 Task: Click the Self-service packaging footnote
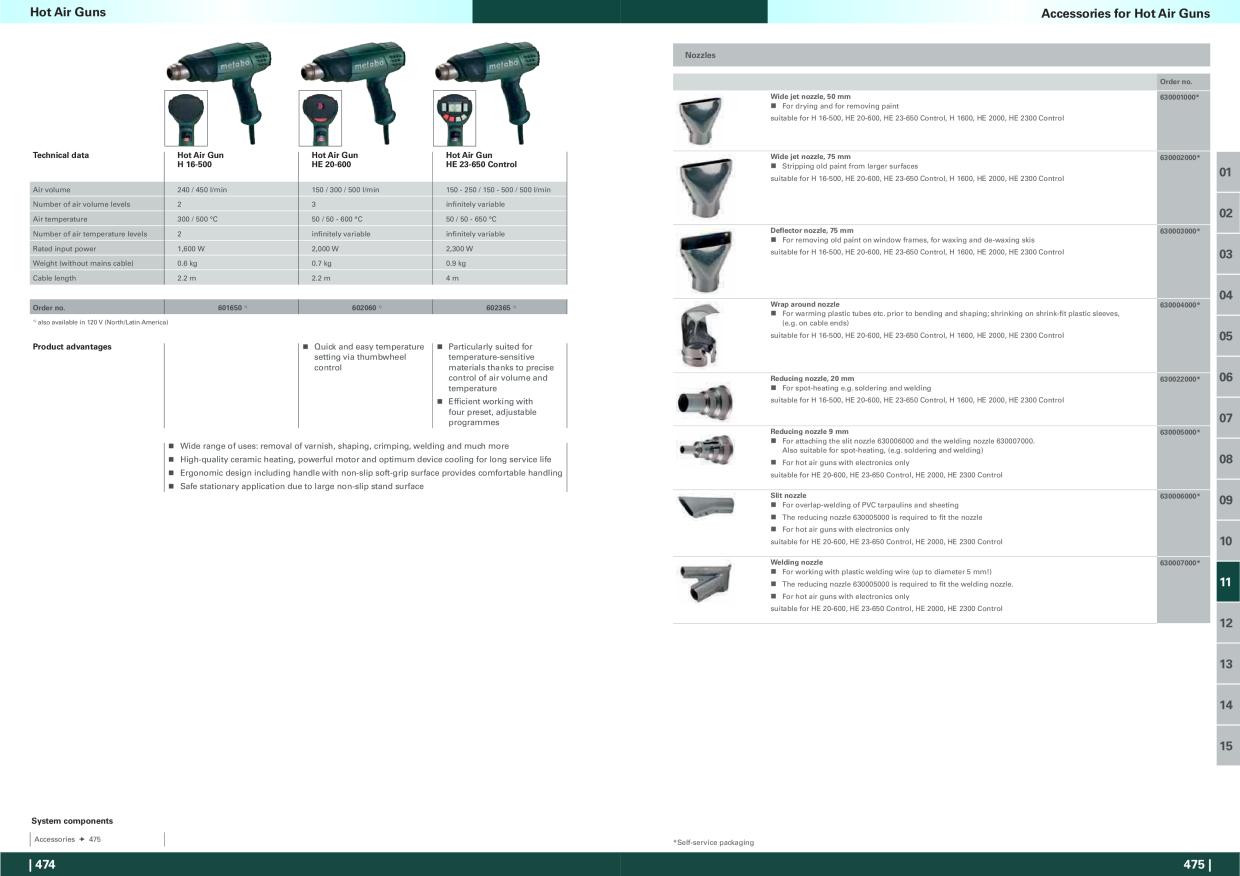point(714,843)
